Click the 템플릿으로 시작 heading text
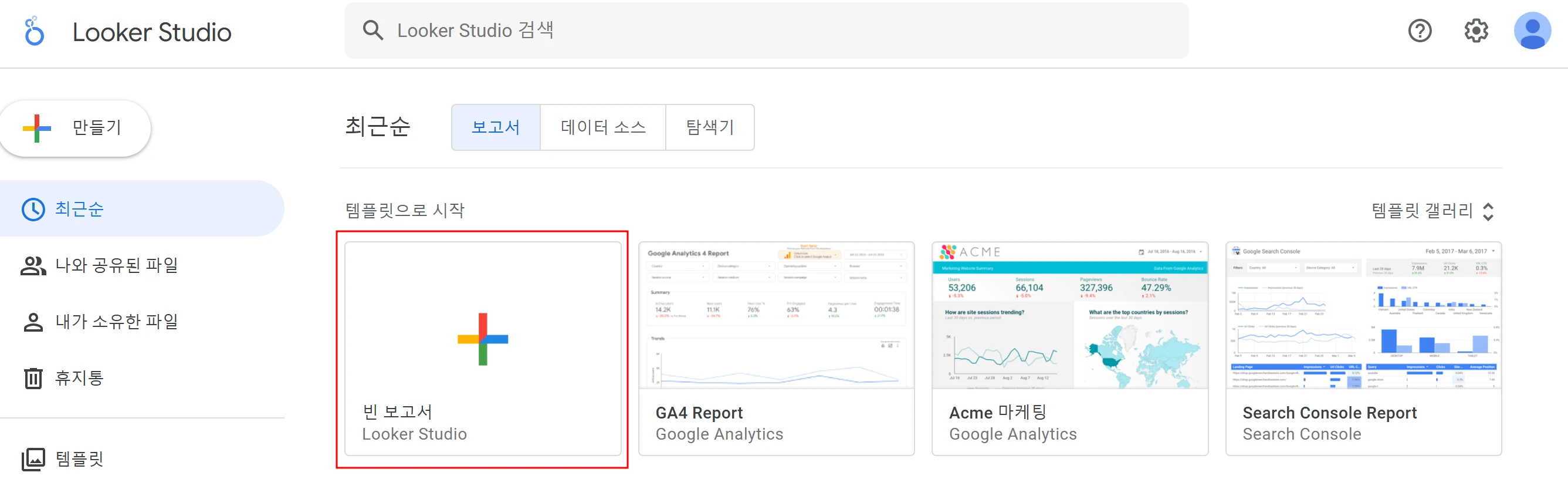1568x496 pixels. tap(405, 211)
